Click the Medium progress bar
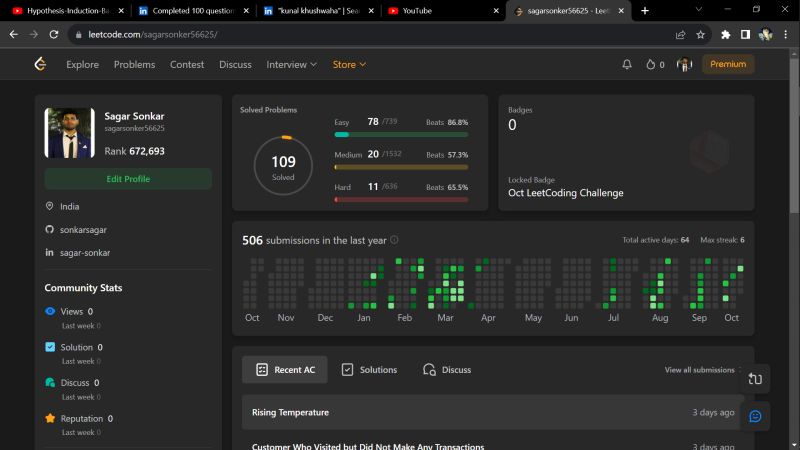The image size is (800, 450). point(401,167)
